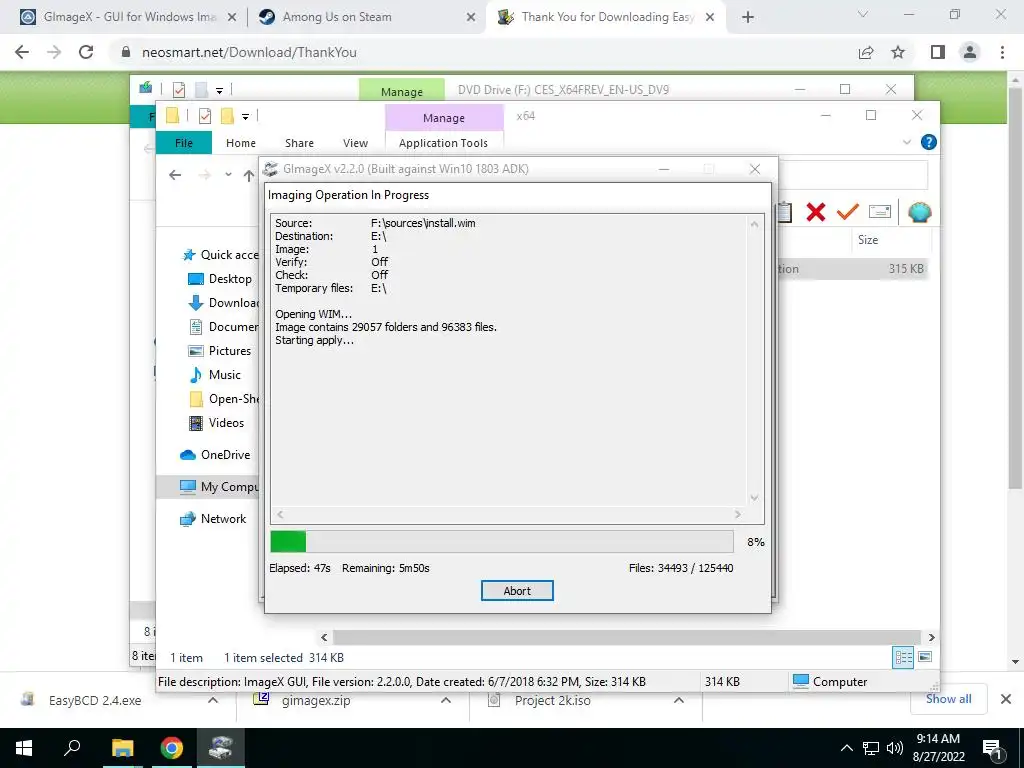Open Explorer recent locations dropdown
This screenshot has height=768, width=1024.
click(x=228, y=175)
